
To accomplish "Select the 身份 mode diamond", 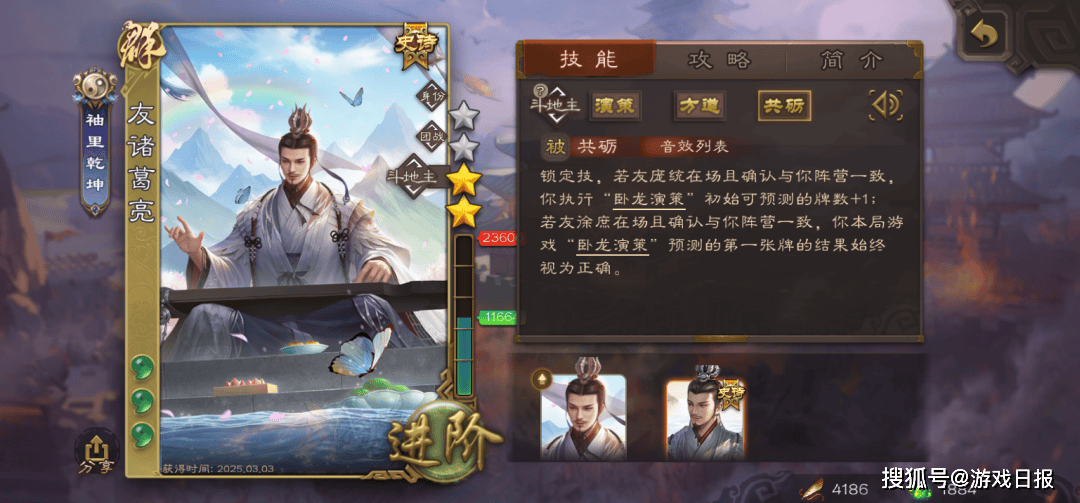I will pyautogui.click(x=433, y=96).
